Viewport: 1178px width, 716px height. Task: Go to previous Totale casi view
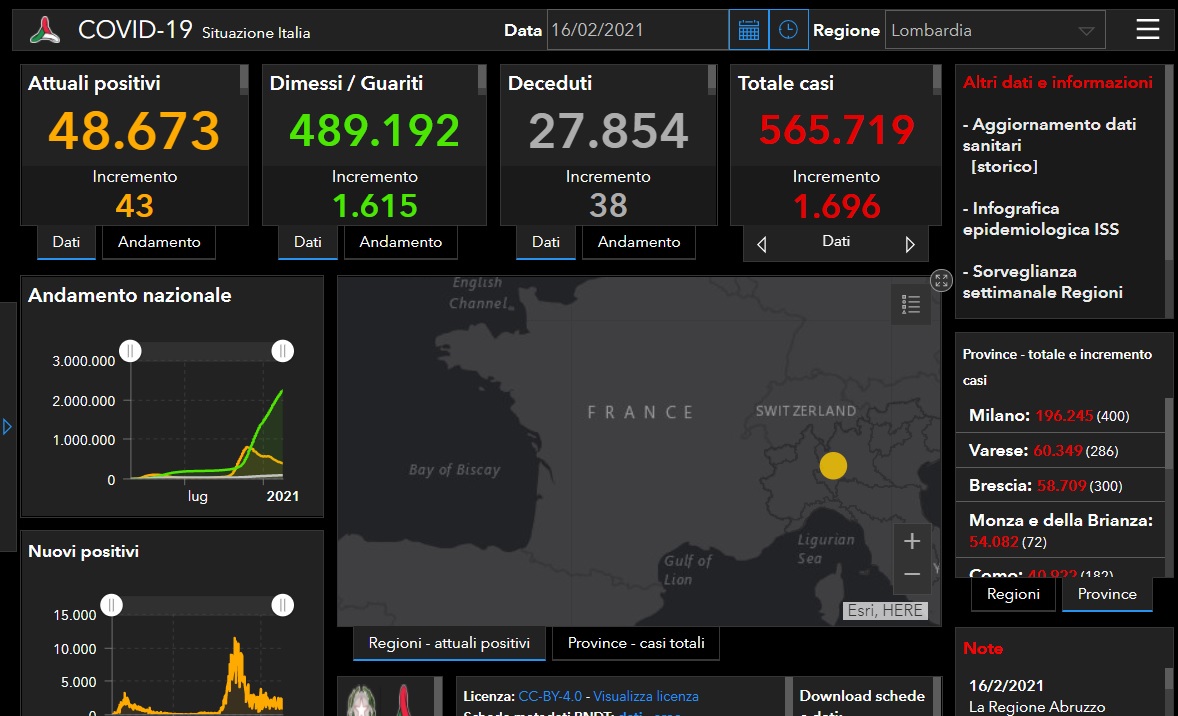pos(762,244)
